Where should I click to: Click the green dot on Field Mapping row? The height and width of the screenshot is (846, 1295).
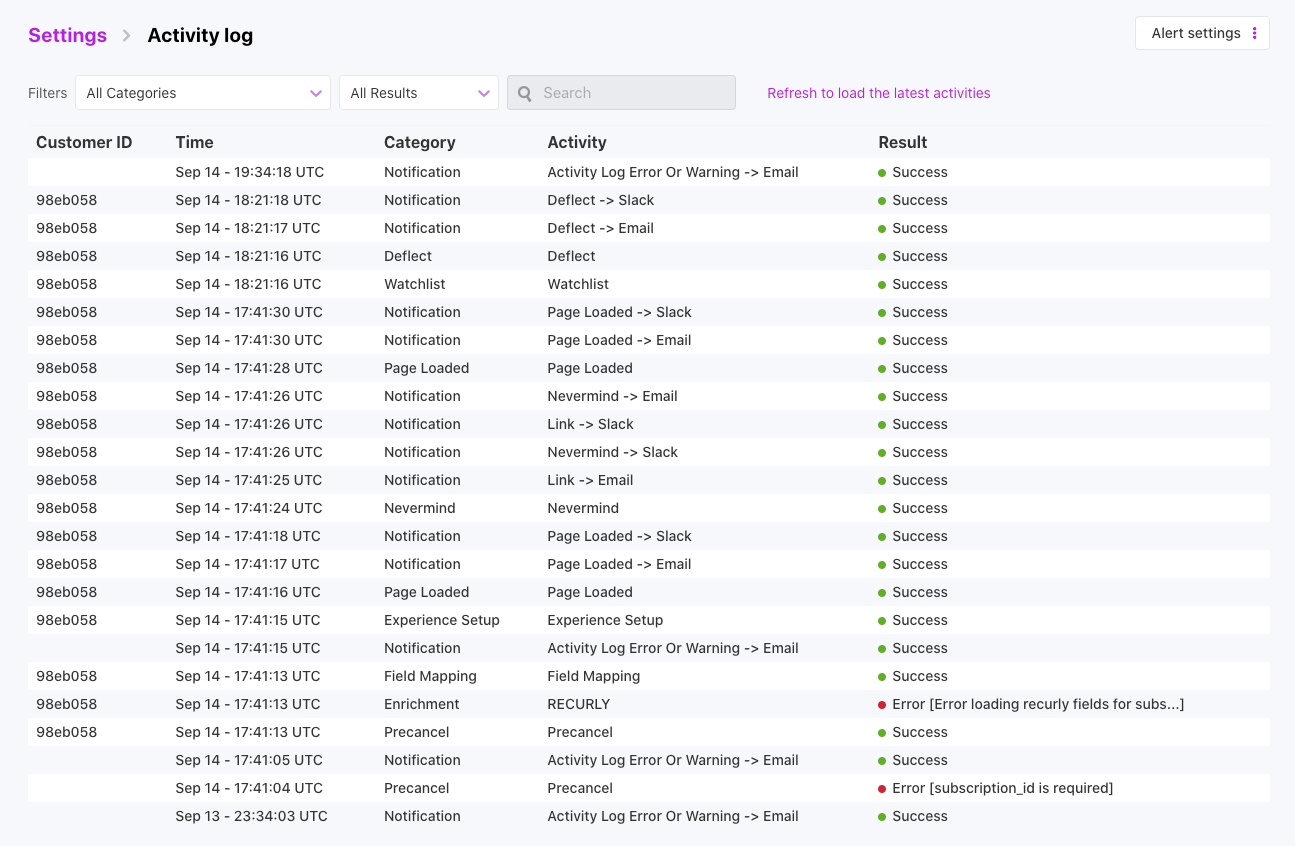click(884, 676)
